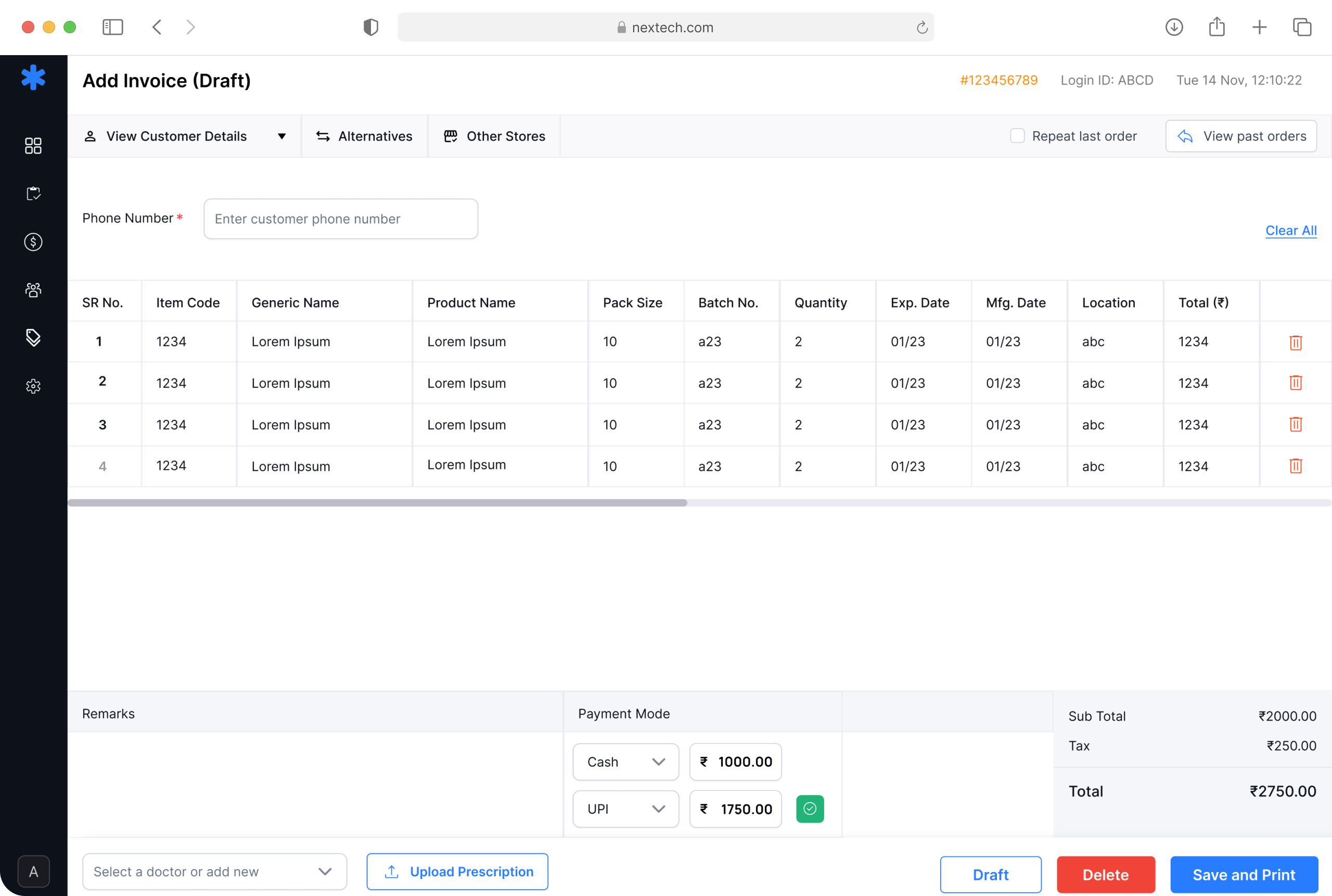Open the price tag icon in sidebar

pyautogui.click(x=33, y=338)
